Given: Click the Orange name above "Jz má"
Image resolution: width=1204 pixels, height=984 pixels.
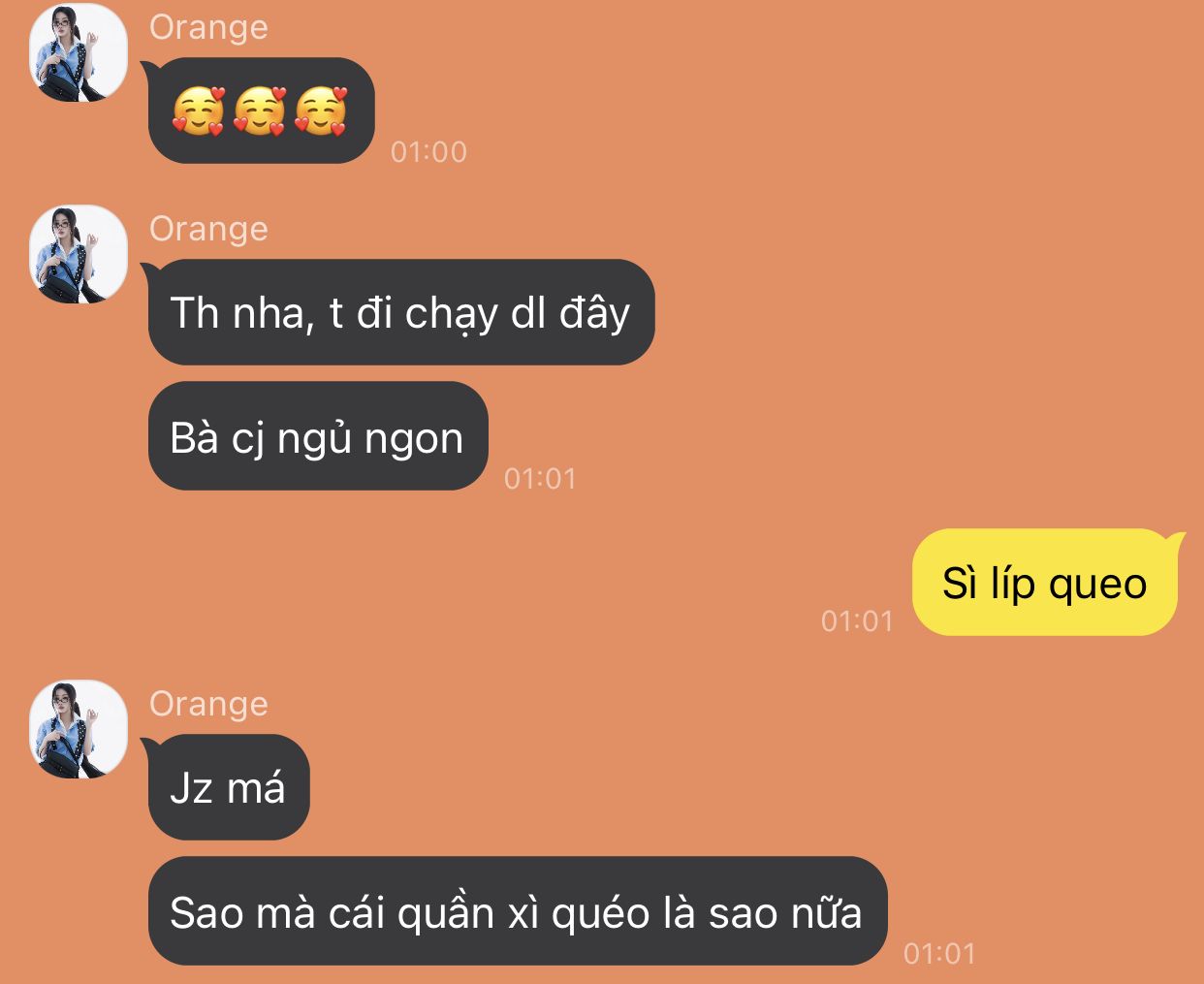Looking at the screenshot, I should coord(208,705).
